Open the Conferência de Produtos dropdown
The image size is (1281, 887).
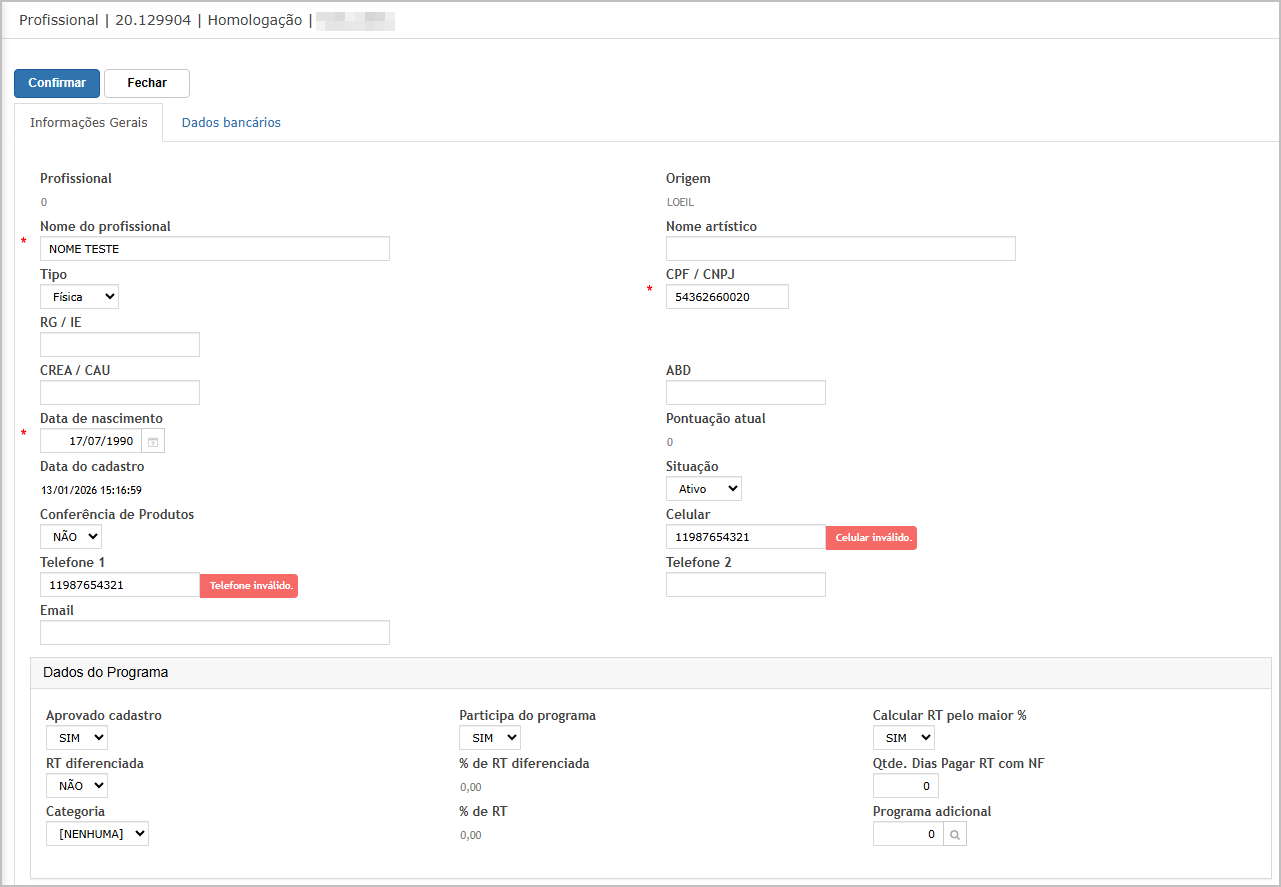[x=71, y=537]
